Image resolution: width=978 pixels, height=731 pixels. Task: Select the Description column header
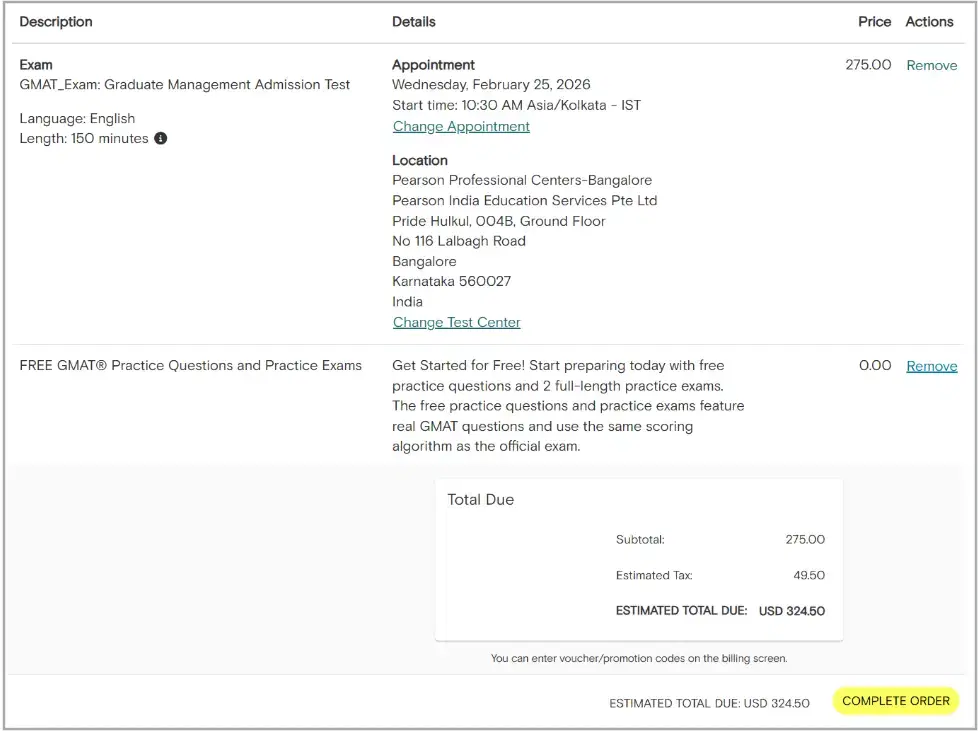(56, 21)
